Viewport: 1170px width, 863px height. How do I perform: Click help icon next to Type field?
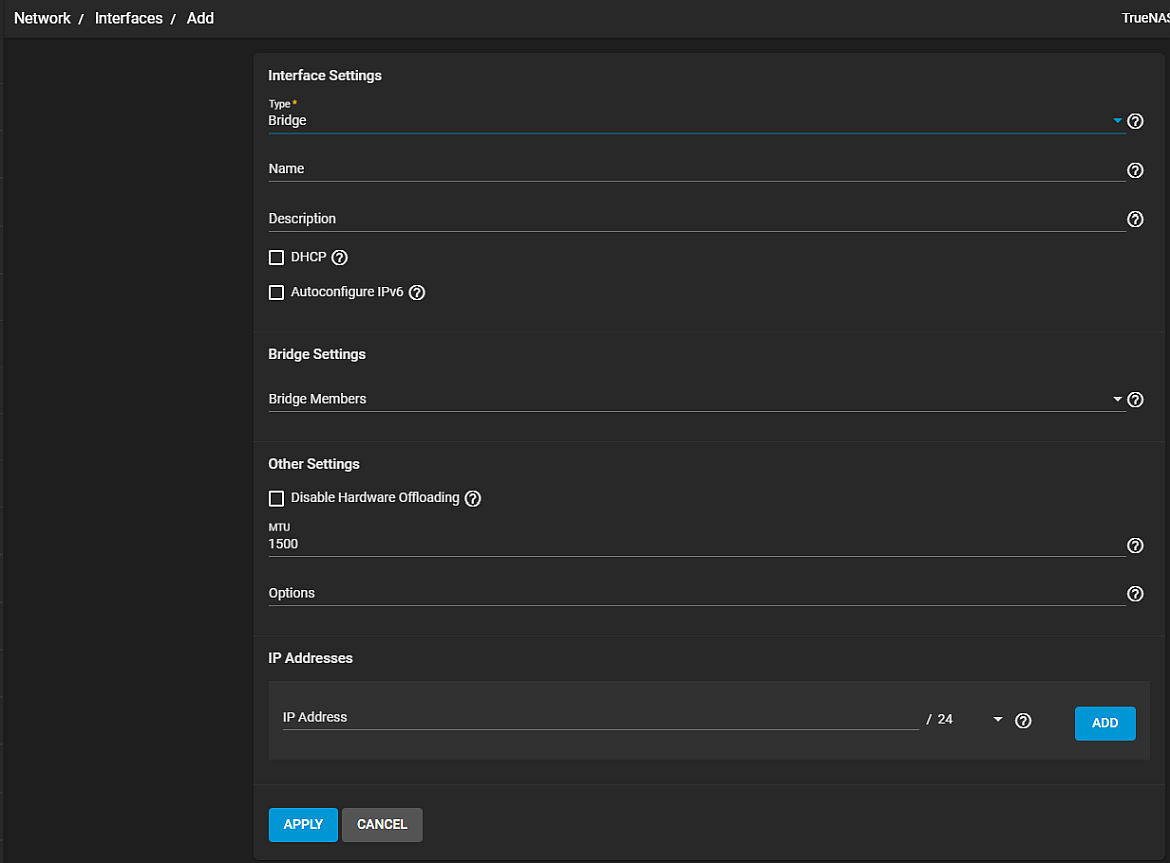pos(1135,121)
